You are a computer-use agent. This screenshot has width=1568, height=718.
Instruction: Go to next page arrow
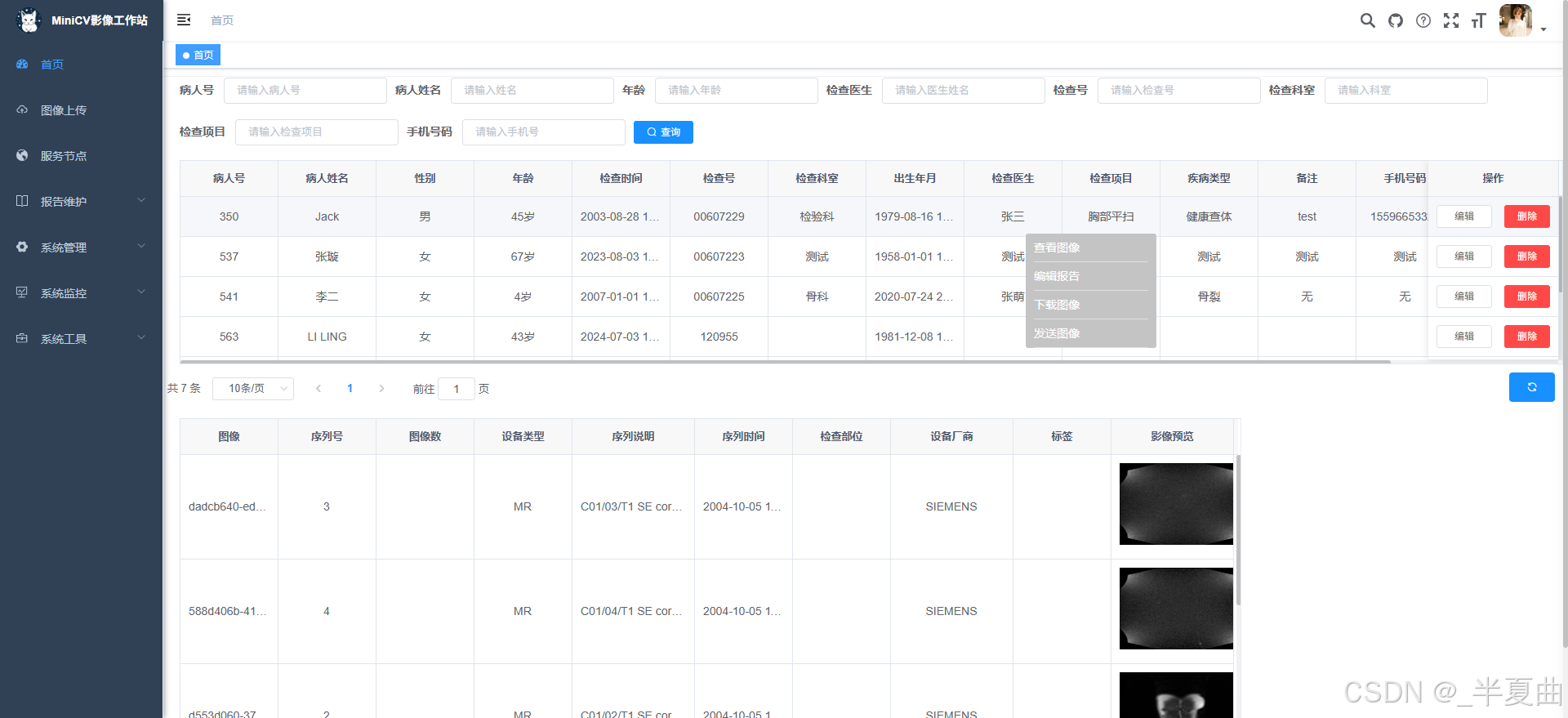pyautogui.click(x=381, y=389)
